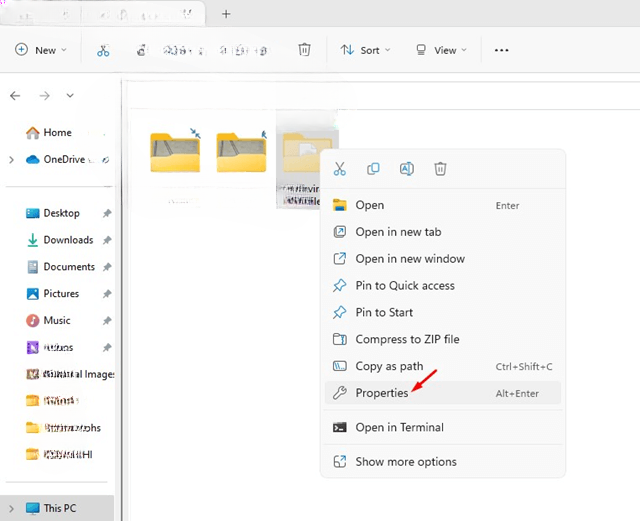Viewport: 640px width, 521px height.
Task: Open the See more ellipsis menu
Action: click(x=501, y=50)
